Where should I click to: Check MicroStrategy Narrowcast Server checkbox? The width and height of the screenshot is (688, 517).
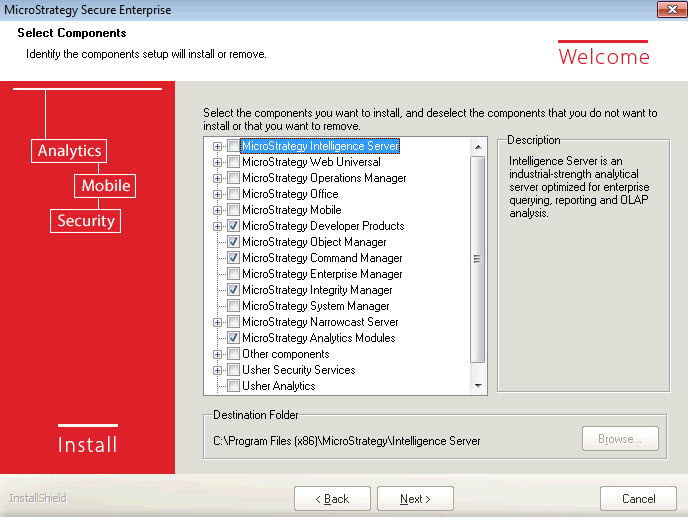tap(233, 322)
